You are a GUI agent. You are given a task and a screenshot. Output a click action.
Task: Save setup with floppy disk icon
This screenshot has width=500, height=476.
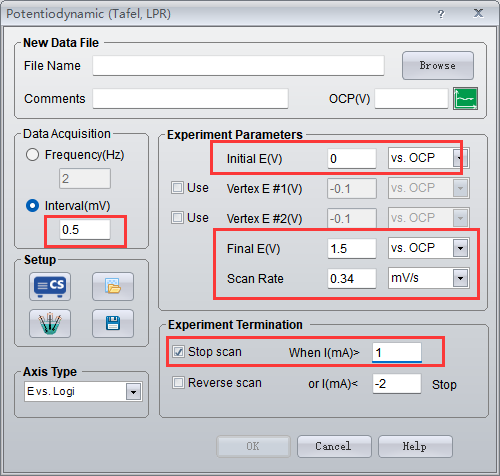tap(113, 323)
